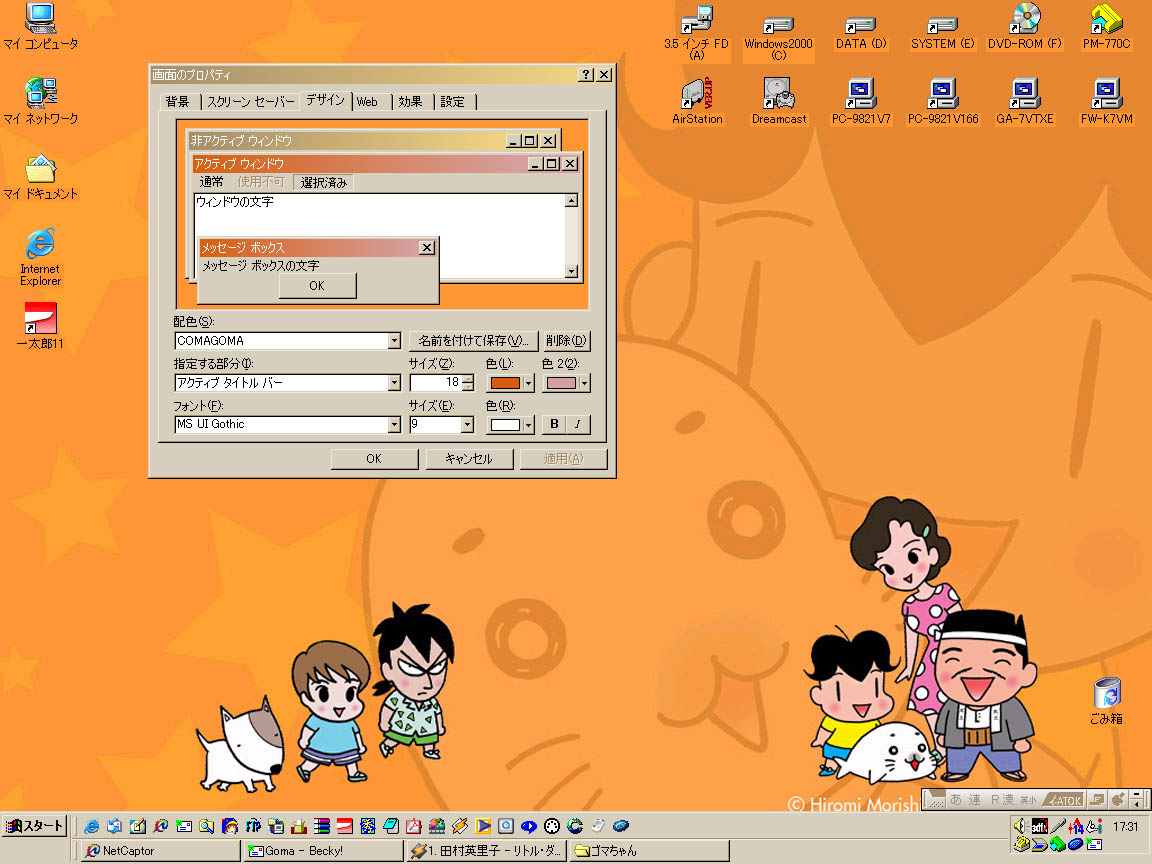Open the スタート menu
This screenshot has width=1152, height=864.
tap(35, 826)
